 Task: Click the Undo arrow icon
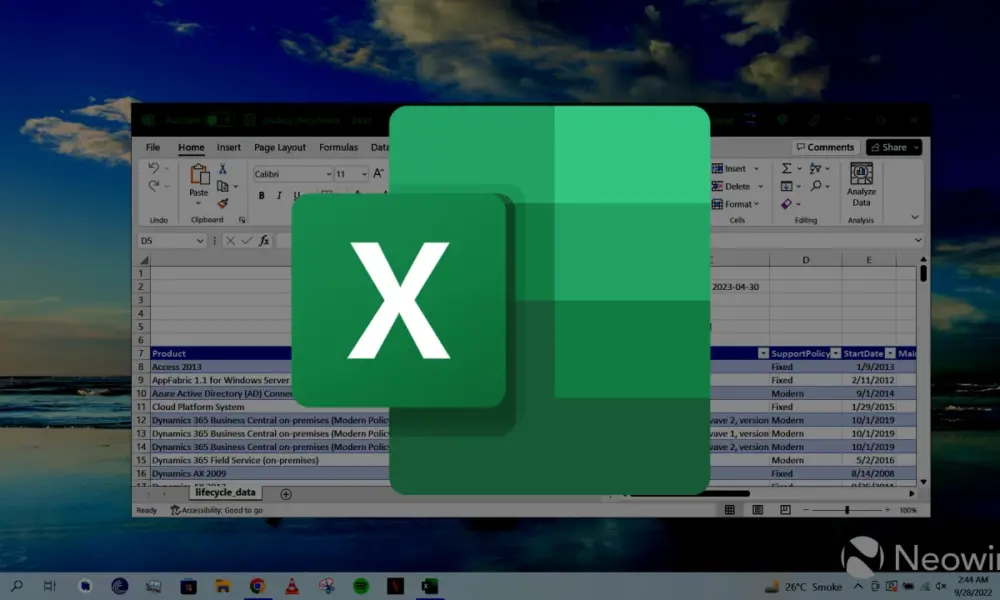pyautogui.click(x=153, y=168)
